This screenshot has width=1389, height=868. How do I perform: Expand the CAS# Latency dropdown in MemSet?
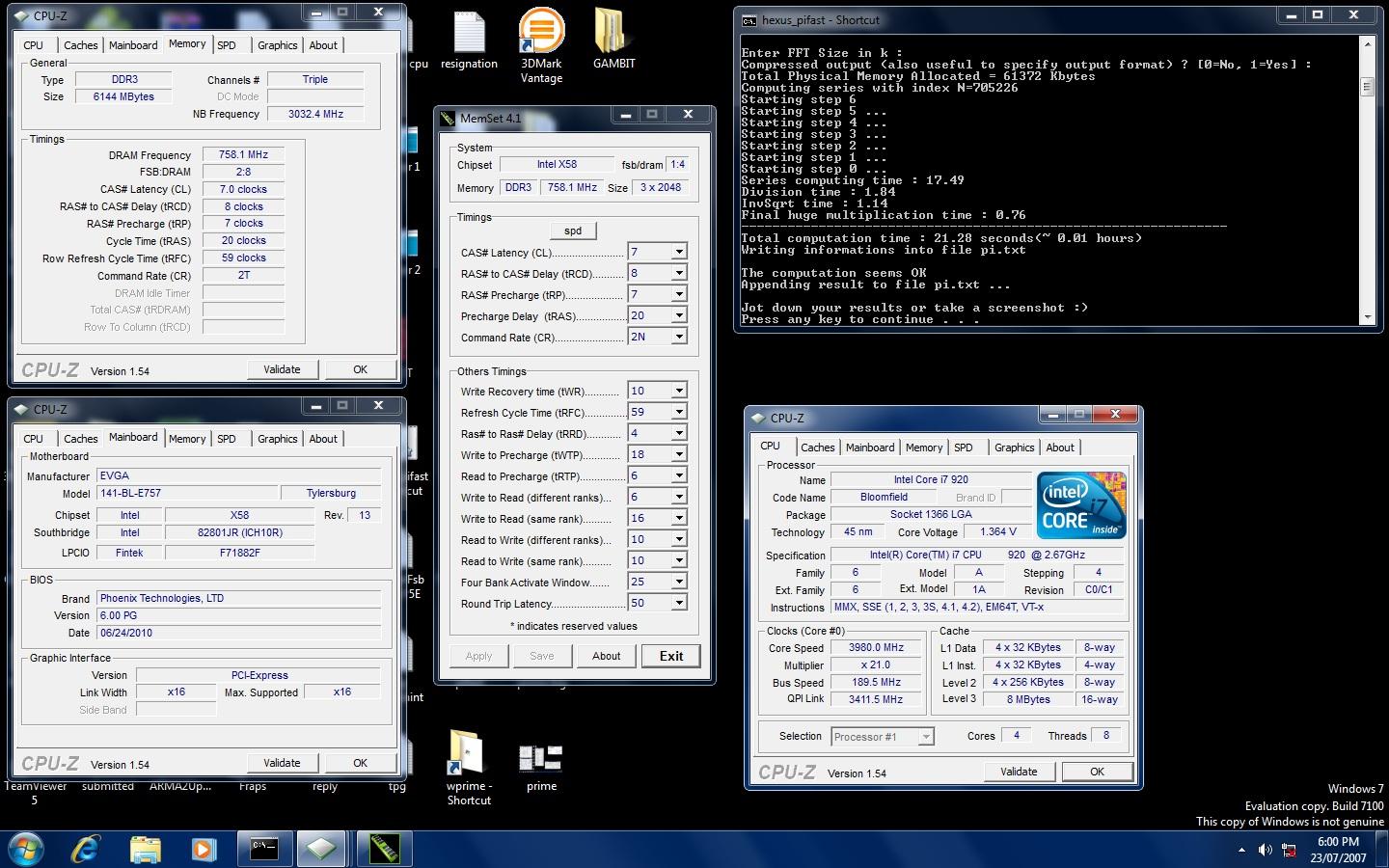pyautogui.click(x=678, y=252)
